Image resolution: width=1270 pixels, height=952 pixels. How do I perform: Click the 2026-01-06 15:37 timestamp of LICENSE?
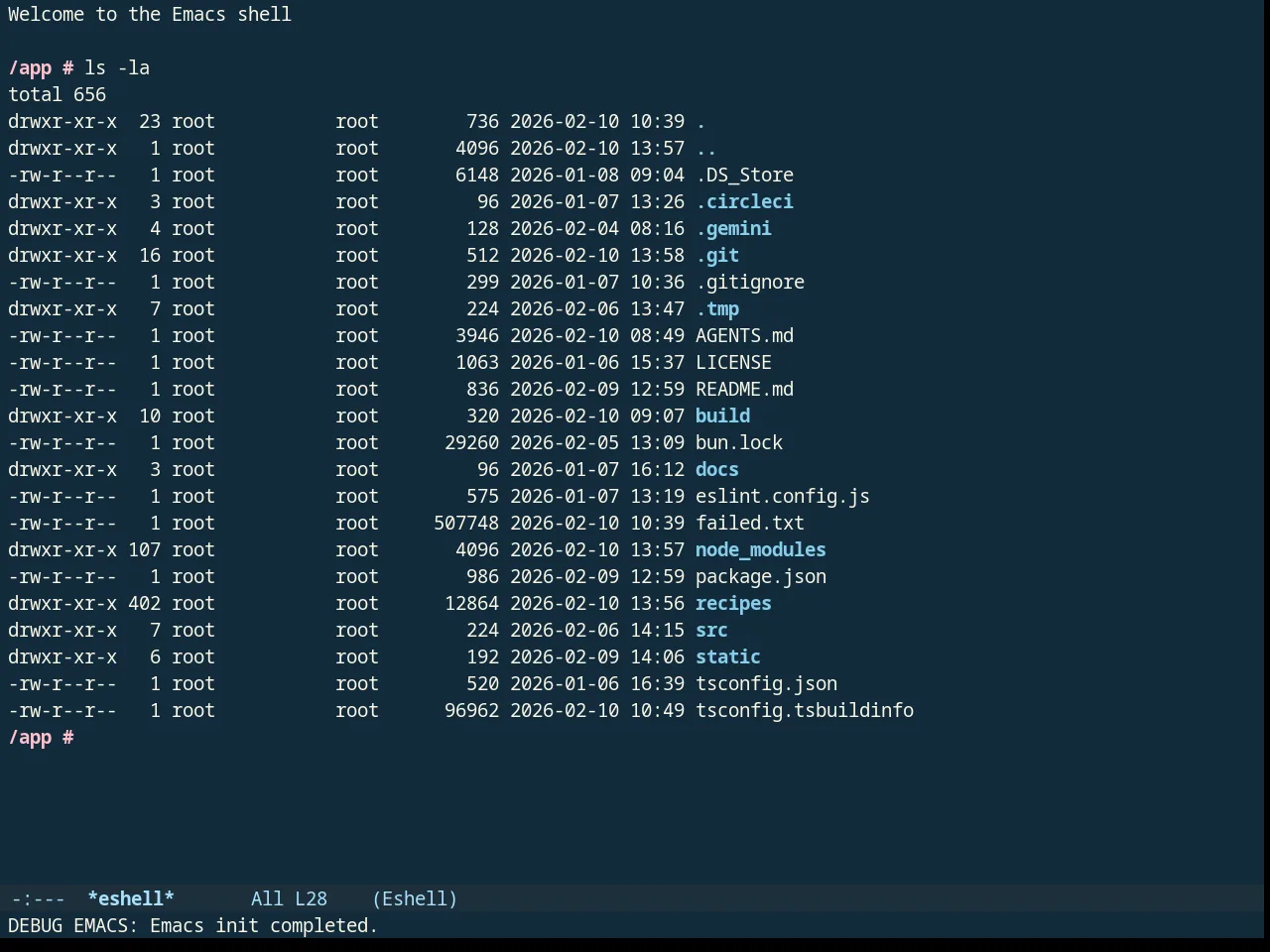[x=597, y=362]
